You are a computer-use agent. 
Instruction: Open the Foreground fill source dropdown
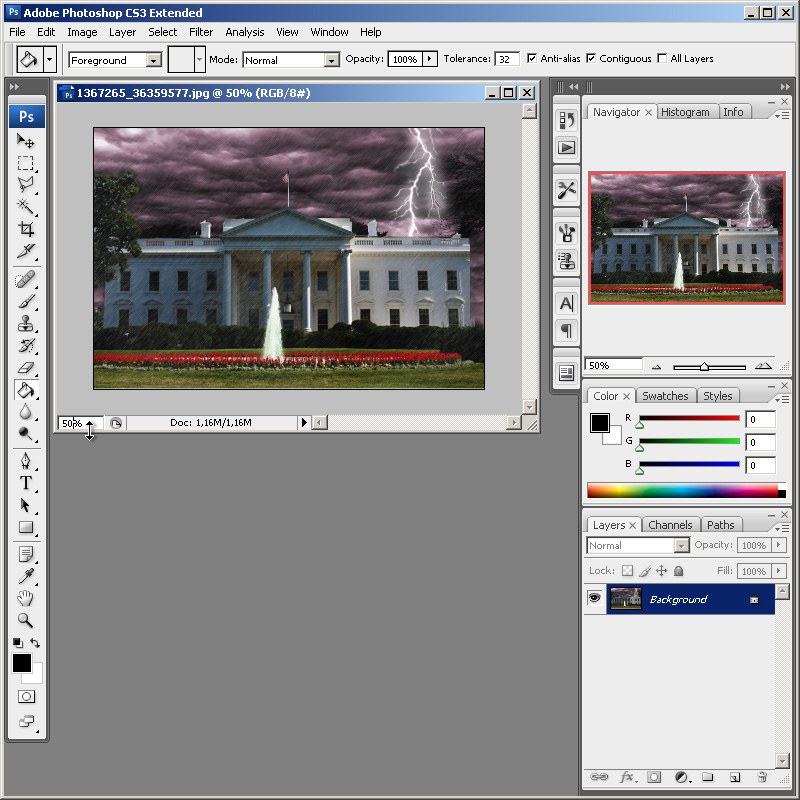coord(153,60)
